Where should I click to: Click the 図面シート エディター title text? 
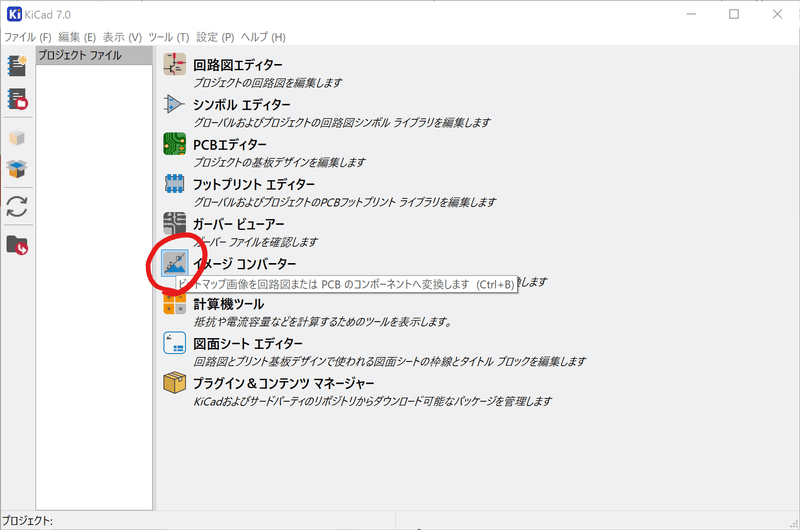click(248, 344)
